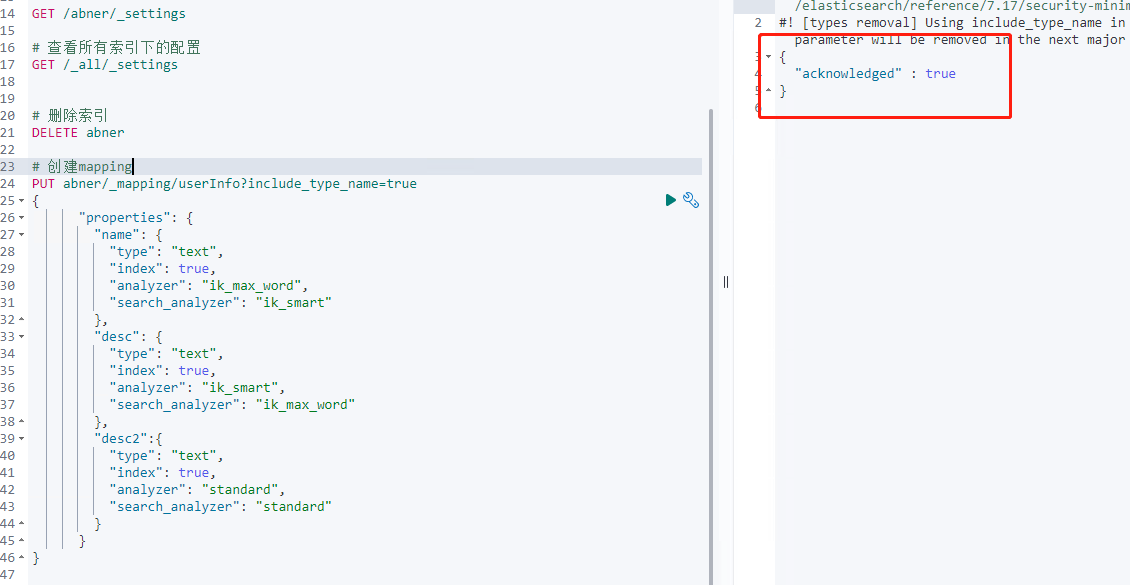The width and height of the screenshot is (1130, 585).
Task: Click the "standard" search_analyzer value on line 43
Action: tap(293, 507)
